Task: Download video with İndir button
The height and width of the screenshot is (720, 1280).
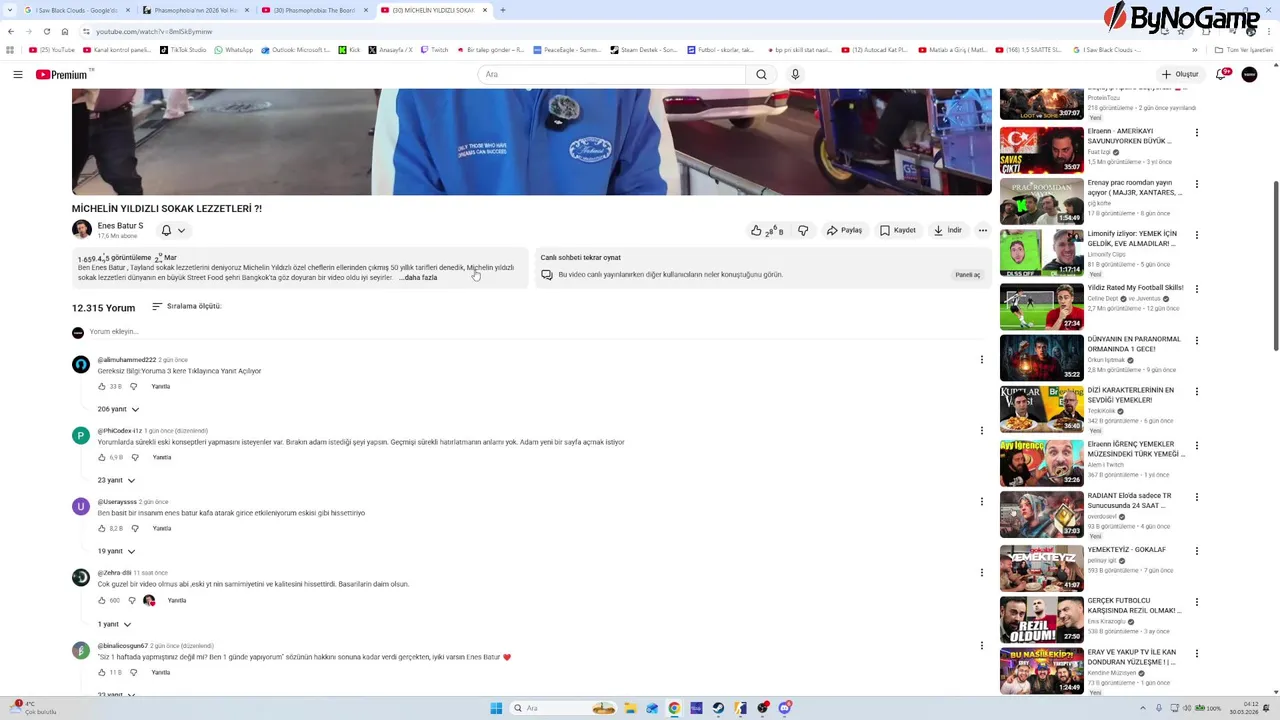Action: (x=947, y=230)
